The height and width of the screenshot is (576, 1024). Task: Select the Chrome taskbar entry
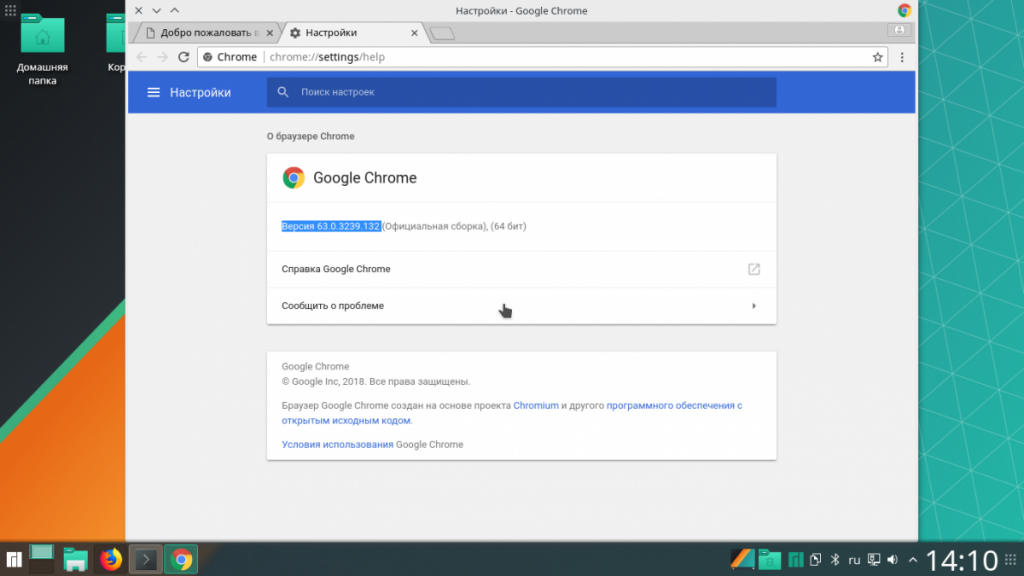click(181, 560)
